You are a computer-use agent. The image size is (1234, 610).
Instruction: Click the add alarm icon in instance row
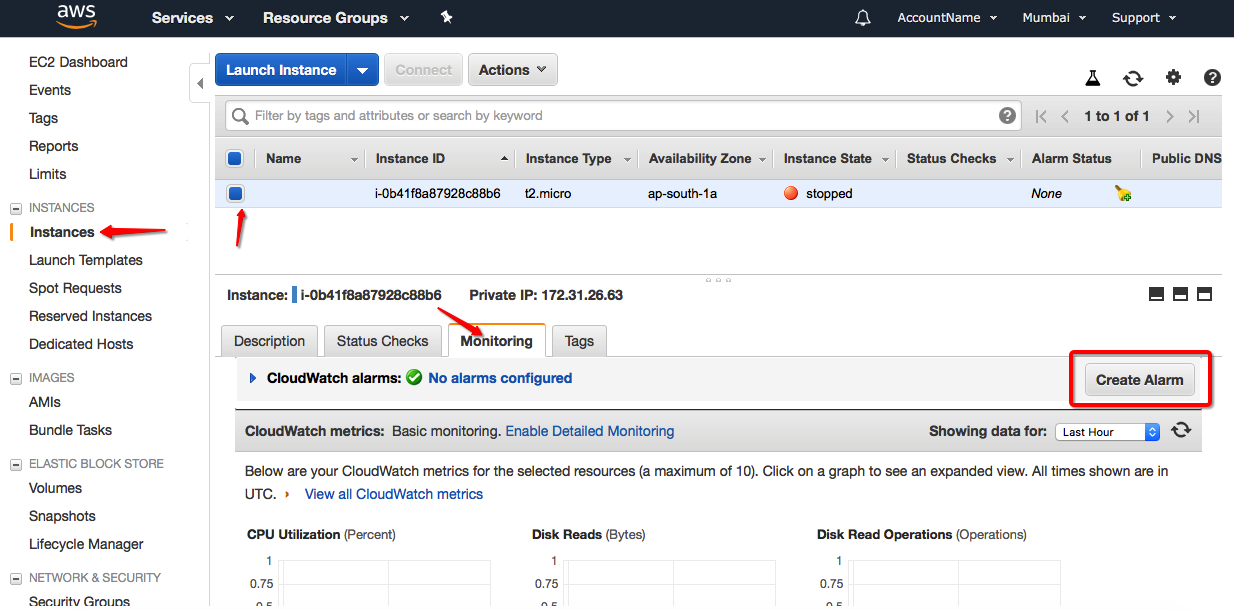1123,194
